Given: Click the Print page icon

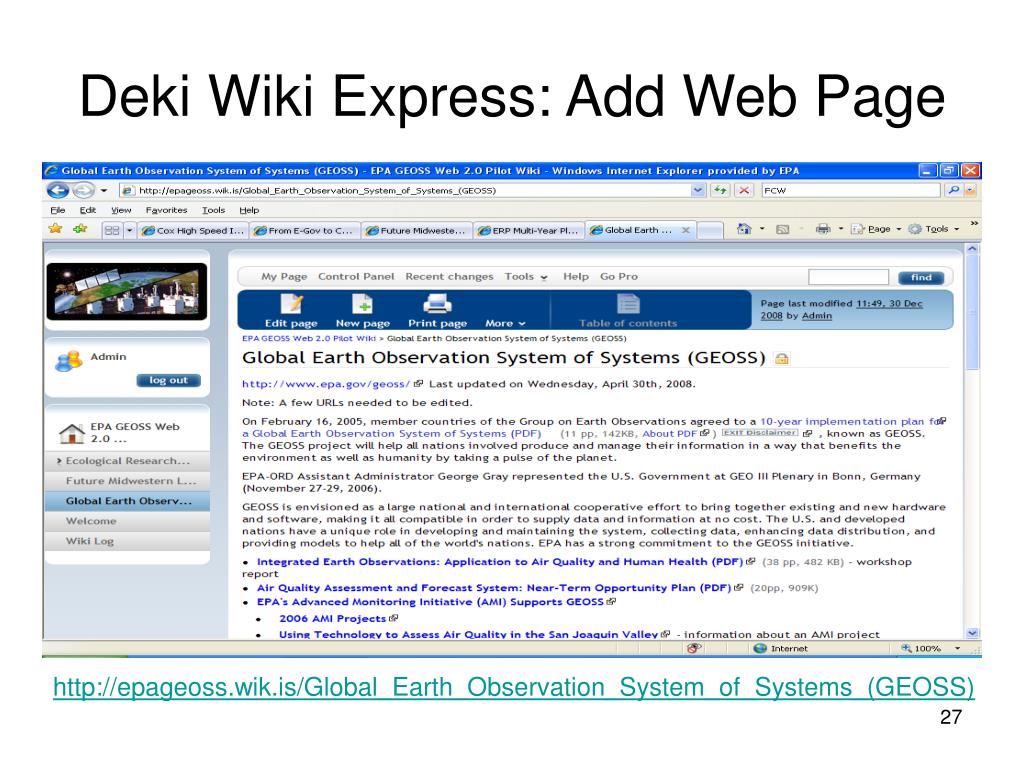Looking at the screenshot, I should pos(437,304).
